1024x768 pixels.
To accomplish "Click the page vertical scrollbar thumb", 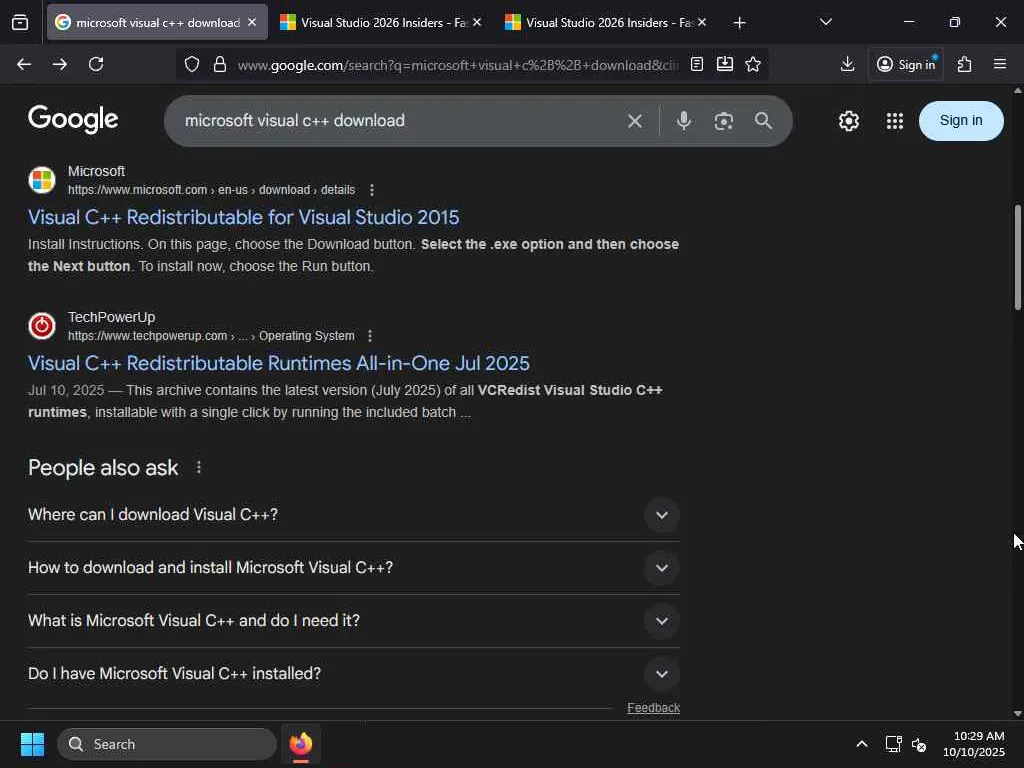I will [x=1017, y=257].
